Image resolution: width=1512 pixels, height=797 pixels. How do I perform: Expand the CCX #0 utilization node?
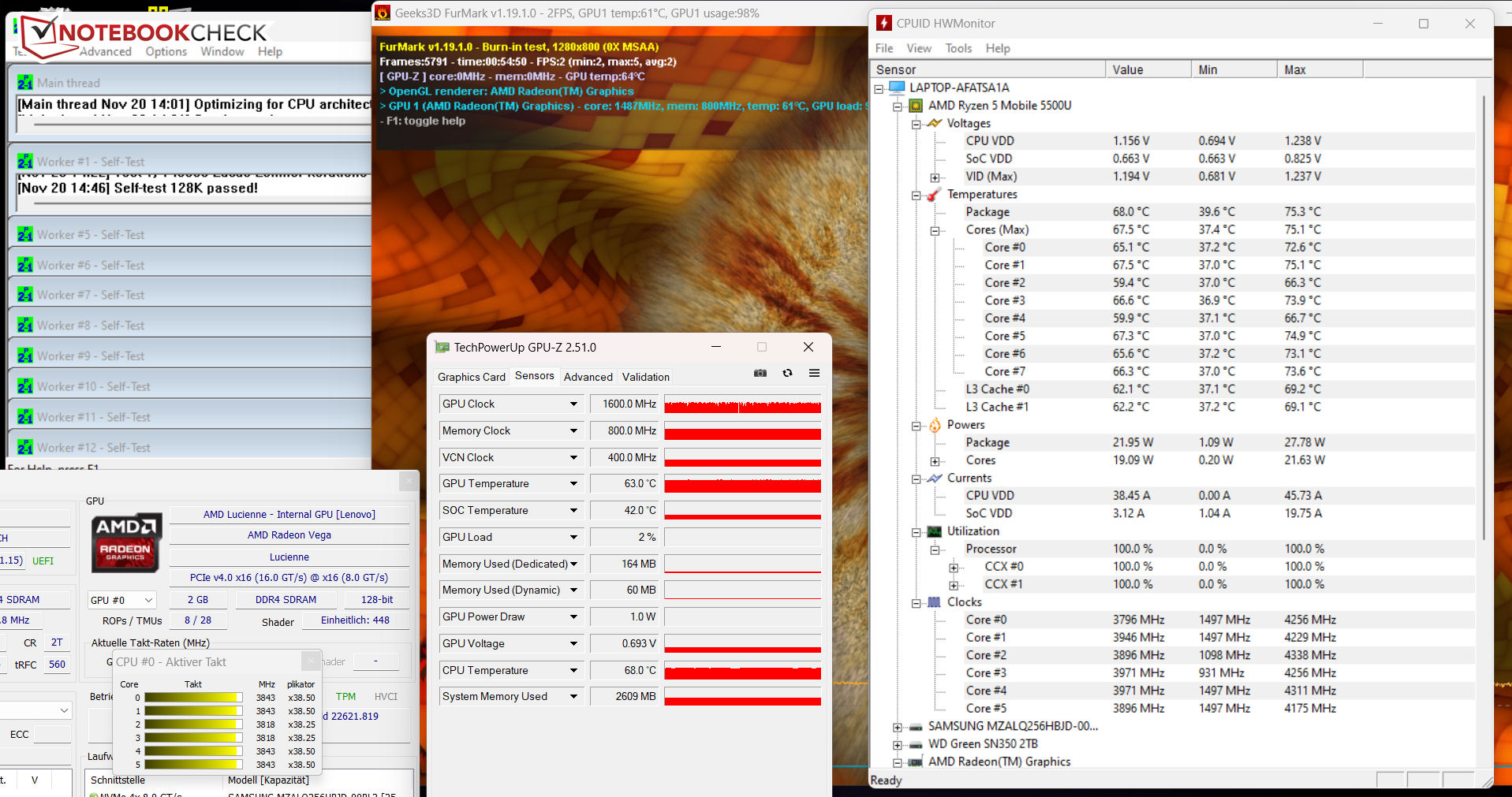pyautogui.click(x=954, y=568)
